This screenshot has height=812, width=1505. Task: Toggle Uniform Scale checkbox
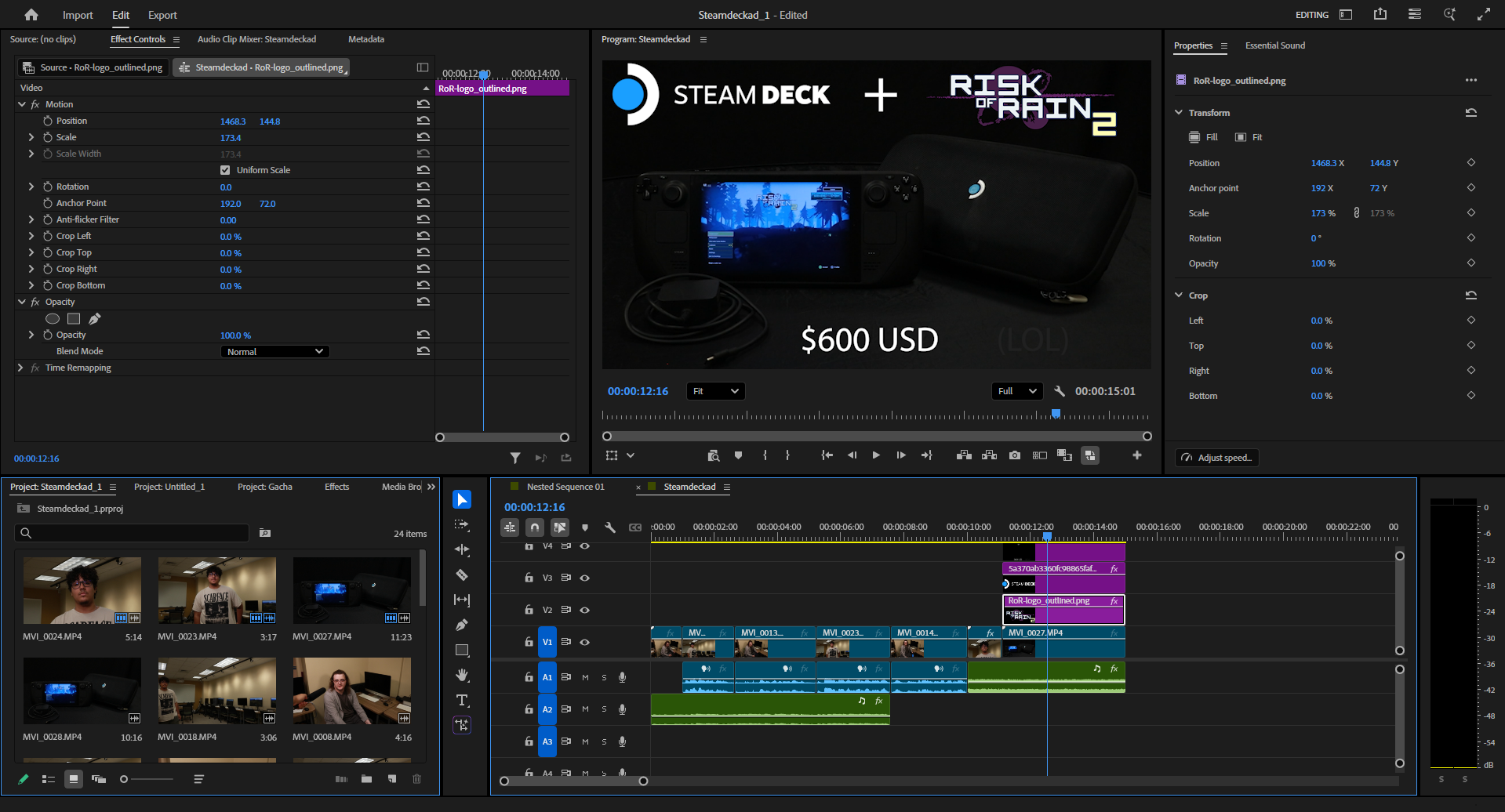click(225, 170)
